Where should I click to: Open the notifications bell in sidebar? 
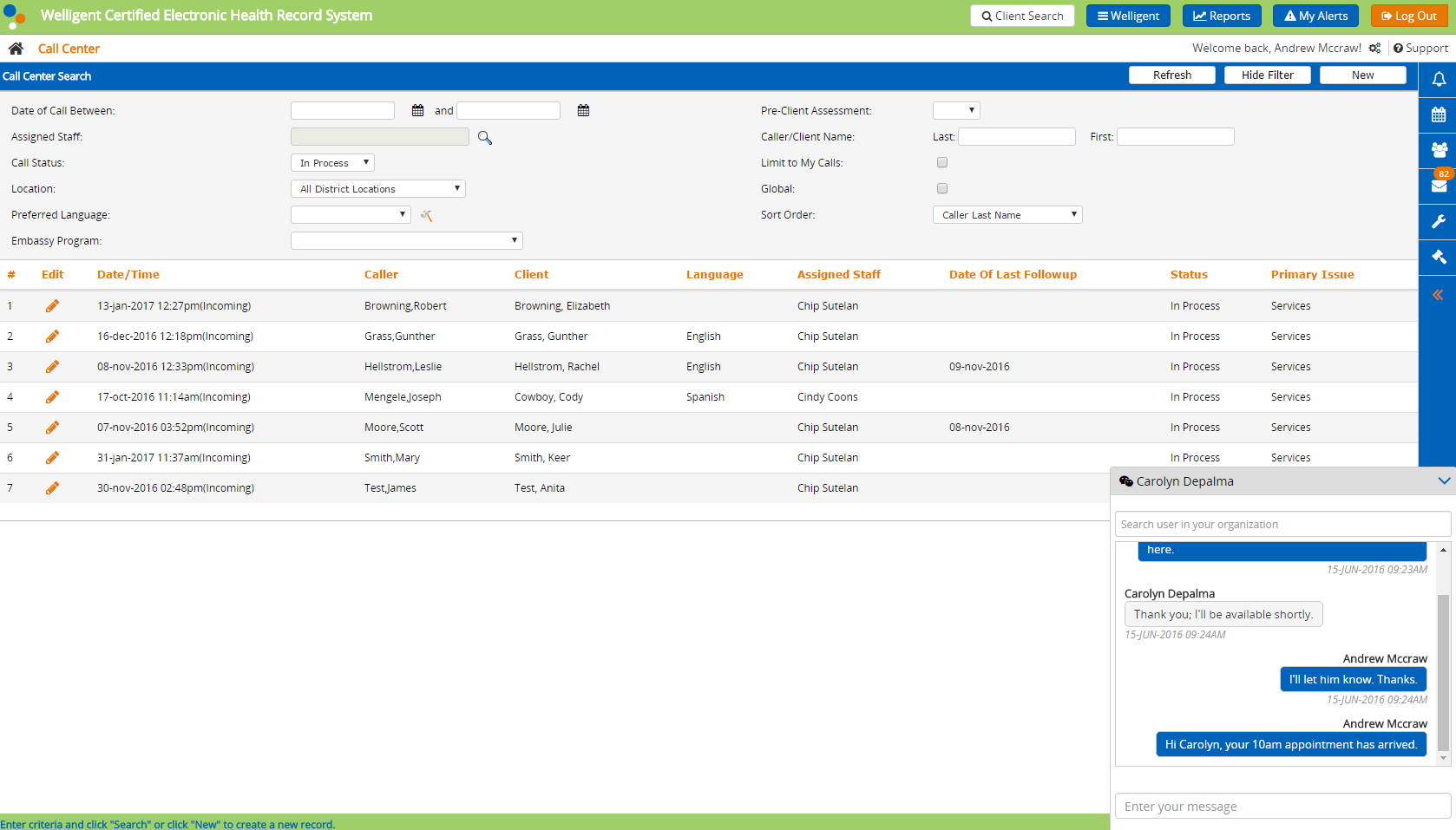tap(1438, 79)
